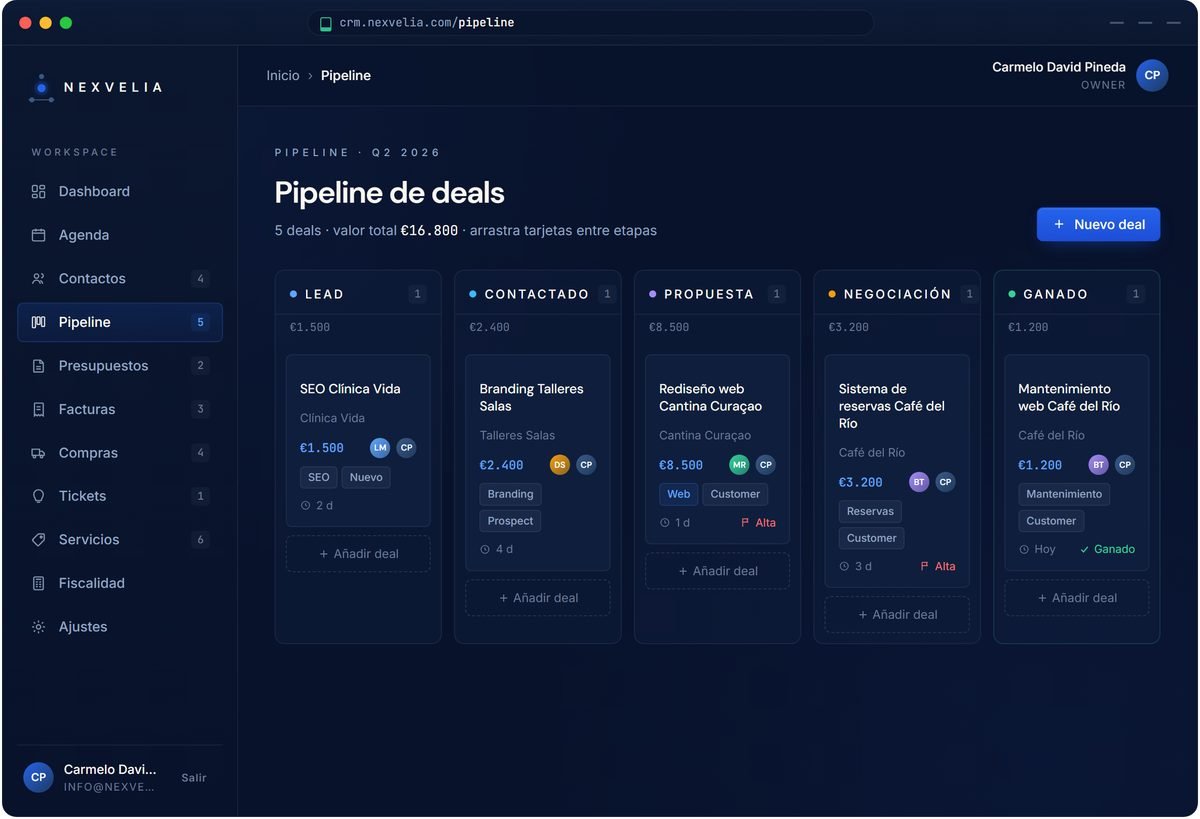Click the orange dot in NEGOCIACIÓN header
Screen dimensions: 1200x819
point(832,294)
